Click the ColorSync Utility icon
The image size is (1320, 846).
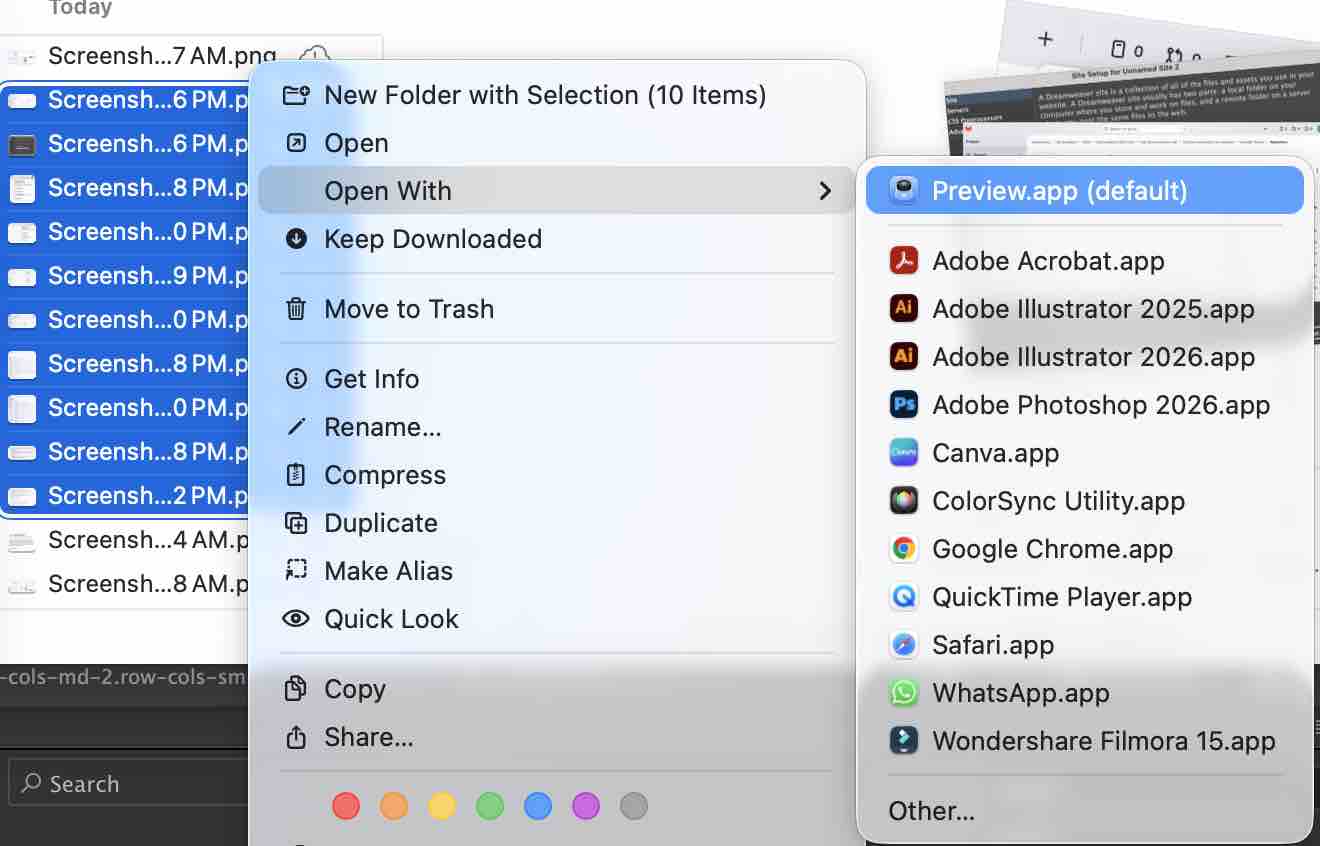click(x=904, y=501)
